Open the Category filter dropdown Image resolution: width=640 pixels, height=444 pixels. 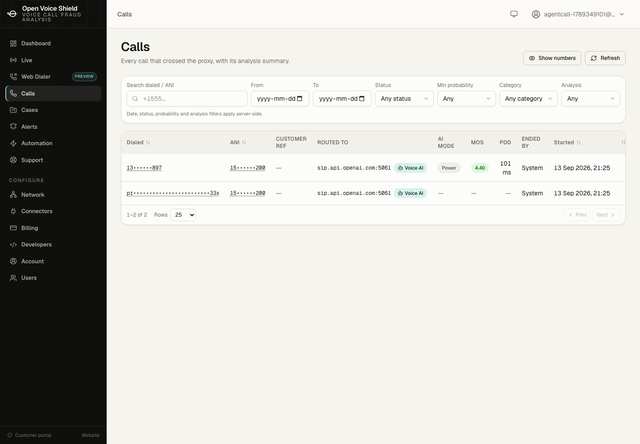pyautogui.click(x=528, y=99)
